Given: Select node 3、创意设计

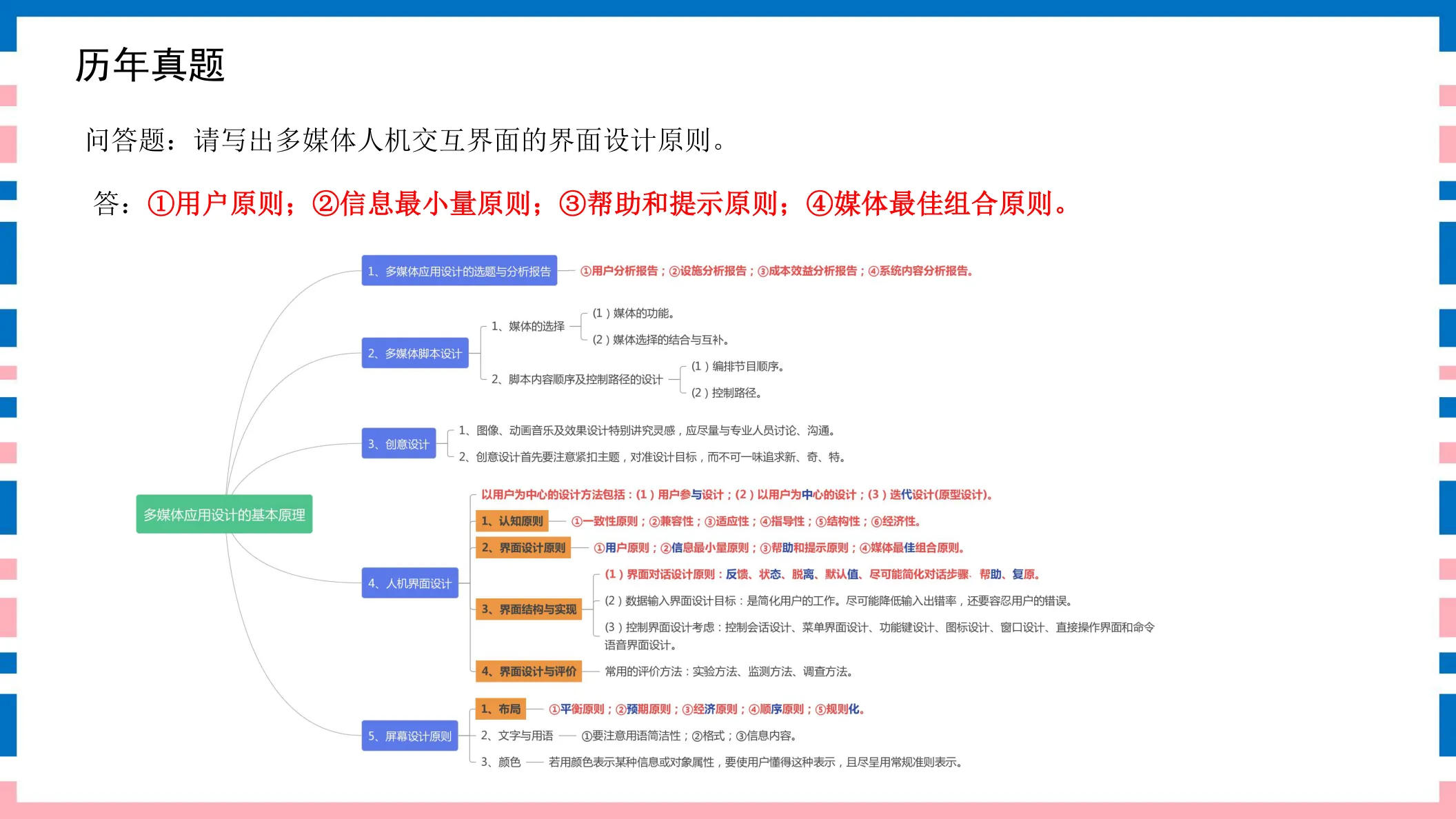Looking at the screenshot, I should 398,444.
